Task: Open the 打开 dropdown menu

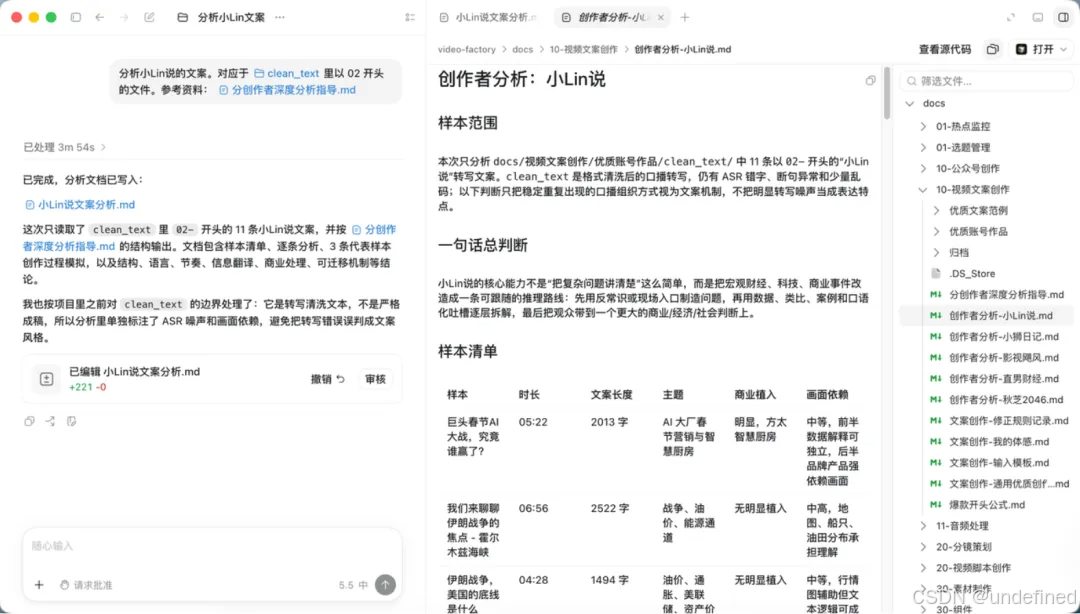Action: [x=1041, y=49]
